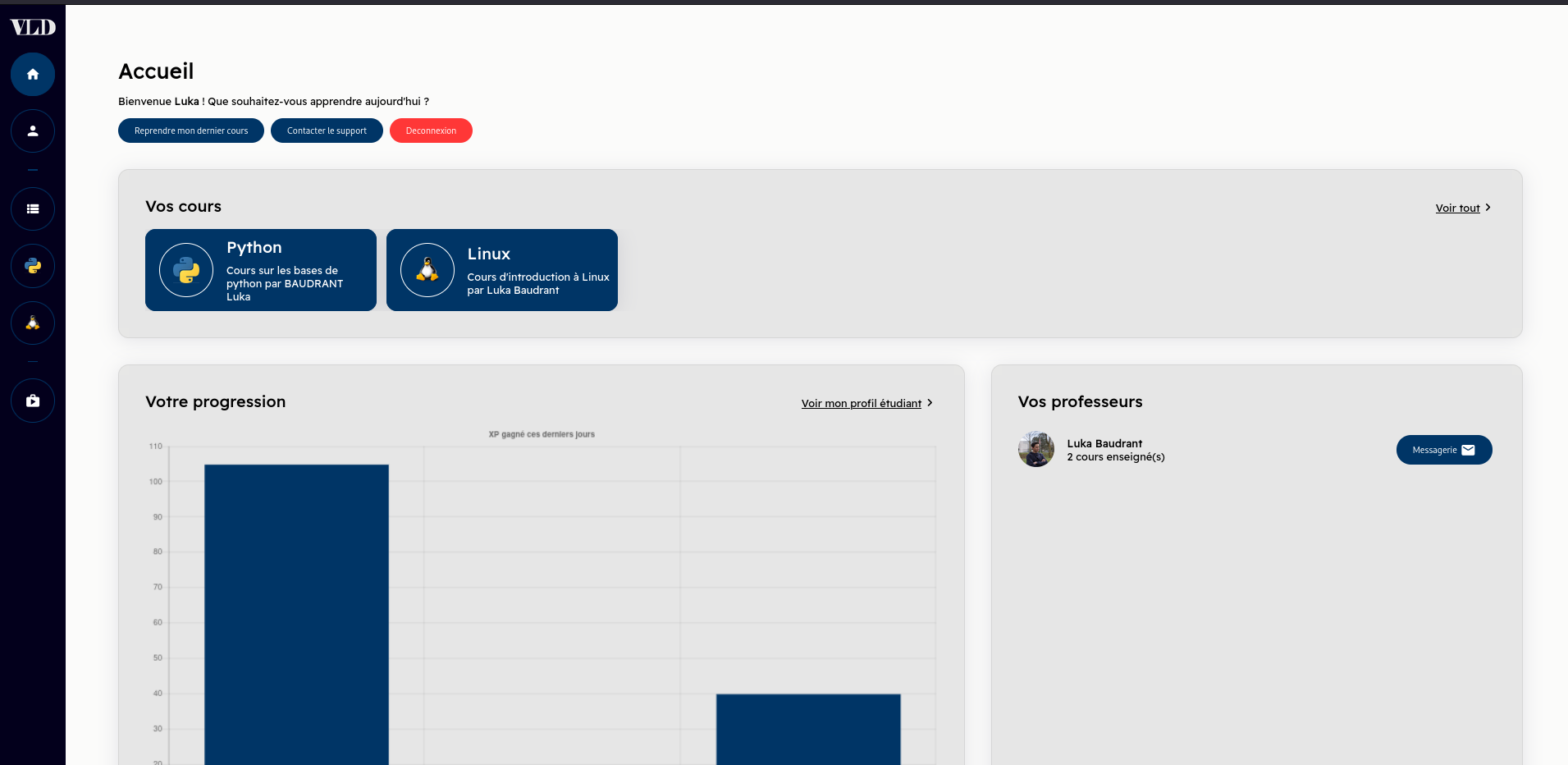The width and height of the screenshot is (1568, 765).
Task: Open the Linux penguin sidebar shortcut
Action: click(33, 323)
